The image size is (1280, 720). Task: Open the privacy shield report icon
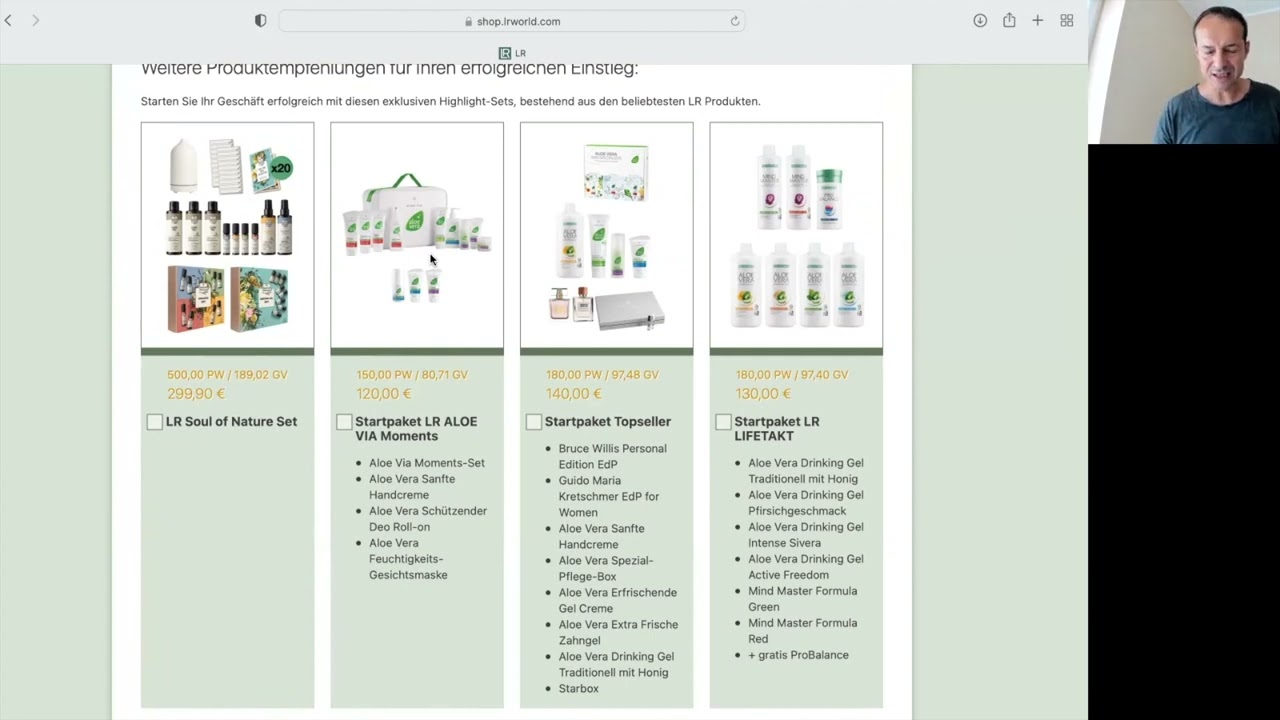click(x=260, y=21)
